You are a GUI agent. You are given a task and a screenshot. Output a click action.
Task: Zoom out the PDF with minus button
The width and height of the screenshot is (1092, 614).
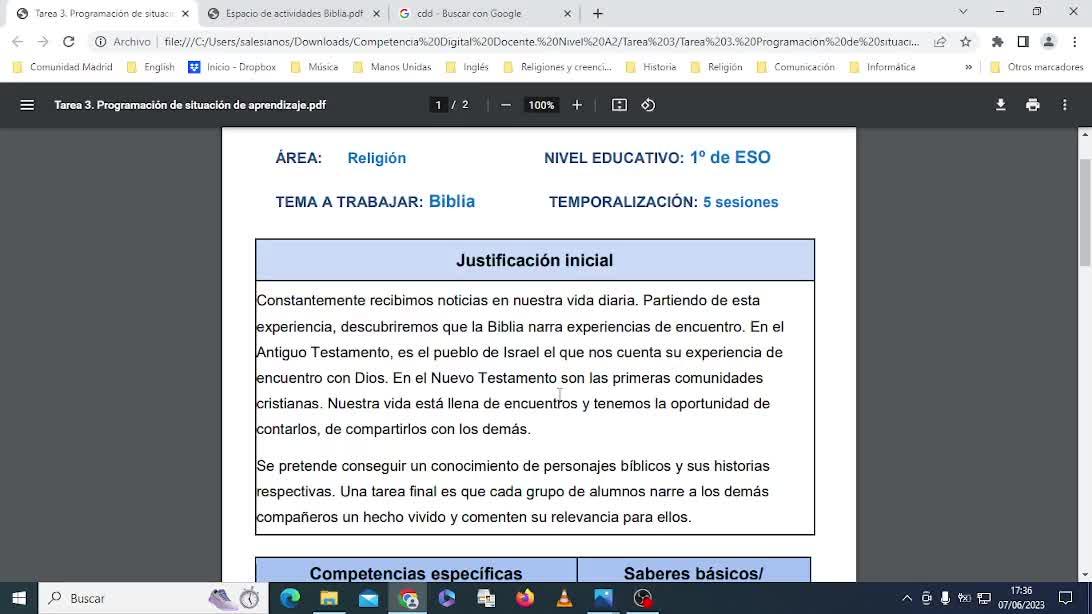point(506,105)
